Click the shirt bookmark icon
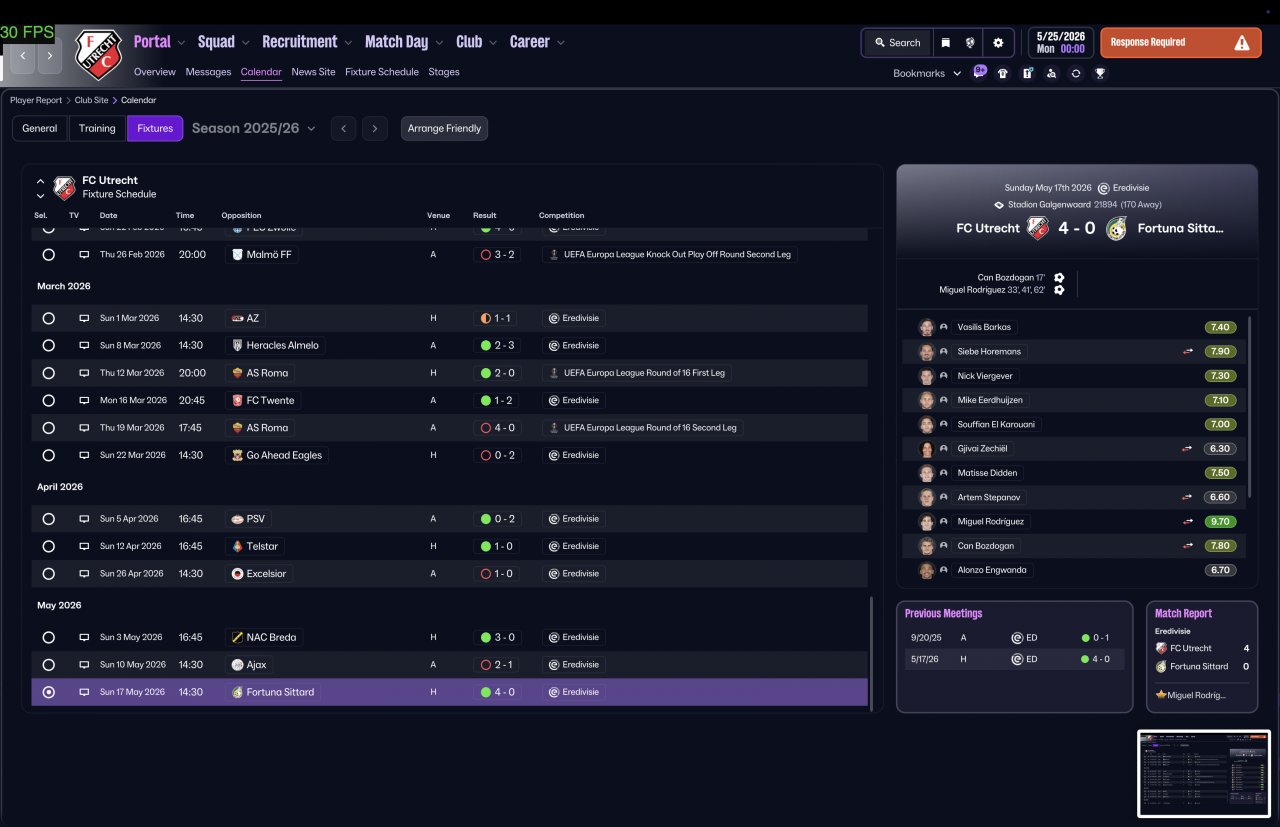1280x827 pixels. [x=1003, y=73]
